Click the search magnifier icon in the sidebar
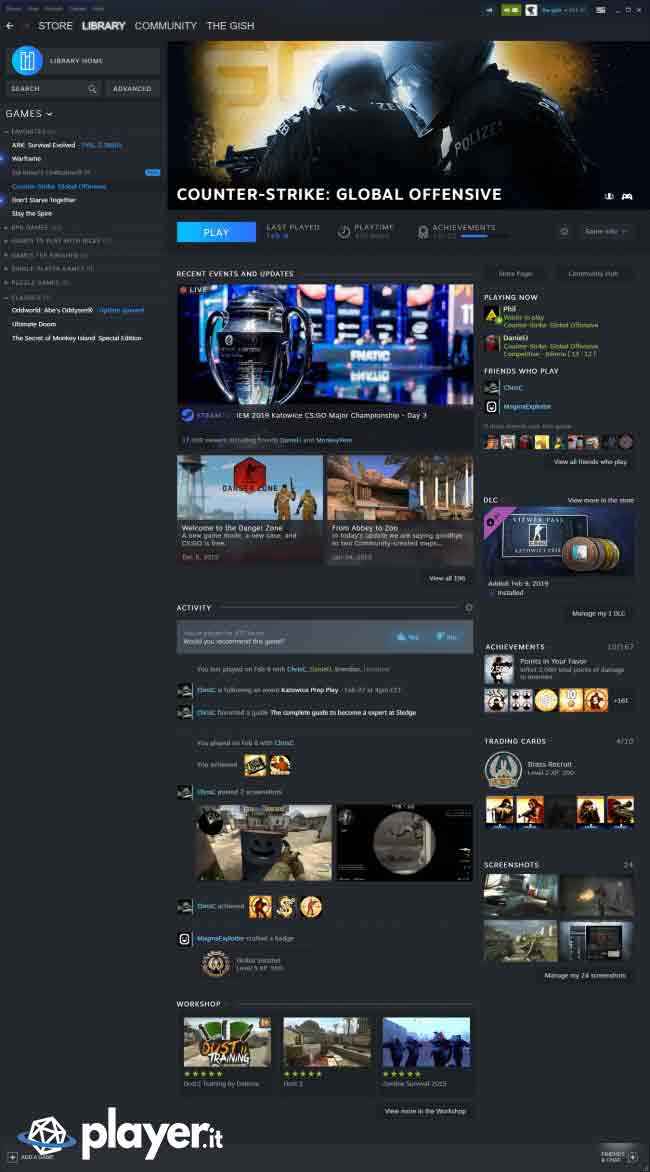 point(92,89)
